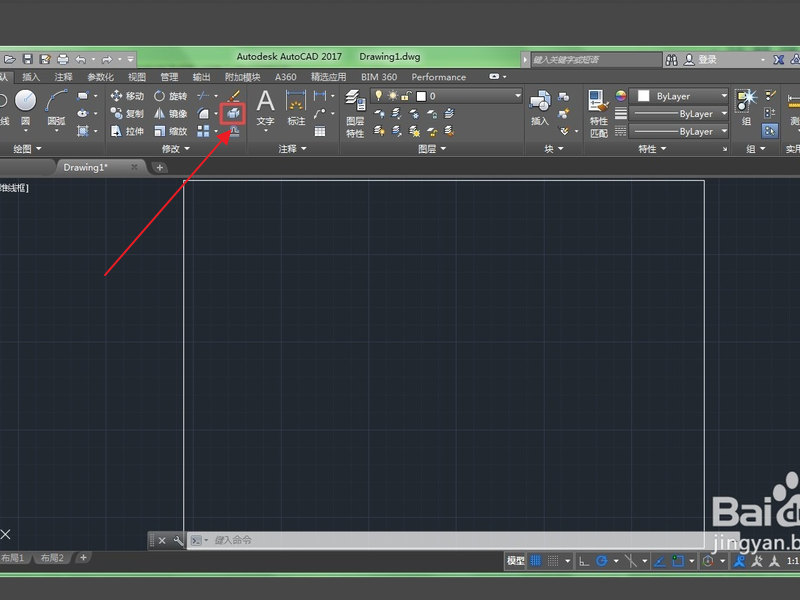Switch to the View (视图) ribbon tab
Image resolution: width=800 pixels, height=600 pixels.
pyautogui.click(x=137, y=77)
